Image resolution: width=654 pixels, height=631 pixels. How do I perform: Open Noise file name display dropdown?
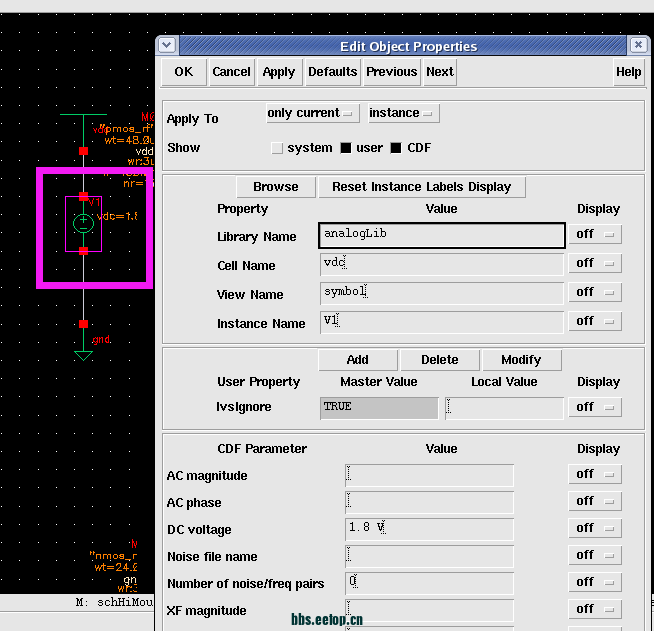point(595,556)
